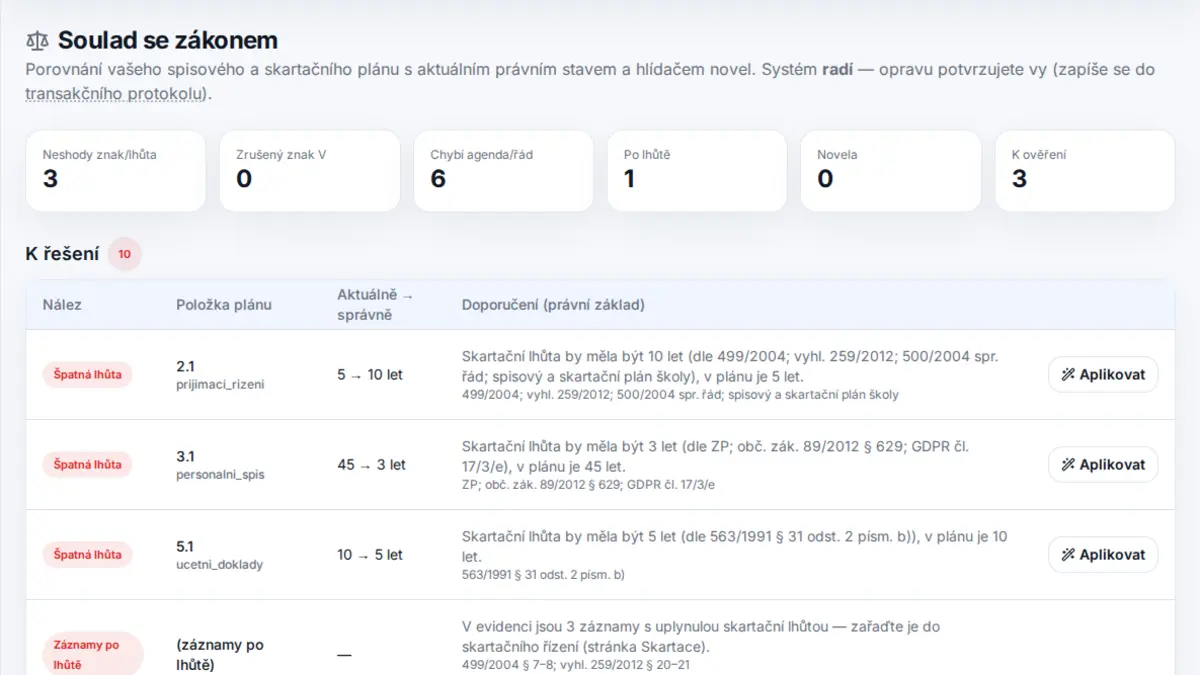The width and height of the screenshot is (1200, 675).
Task: Select the K ověření card
Action: (1085, 170)
